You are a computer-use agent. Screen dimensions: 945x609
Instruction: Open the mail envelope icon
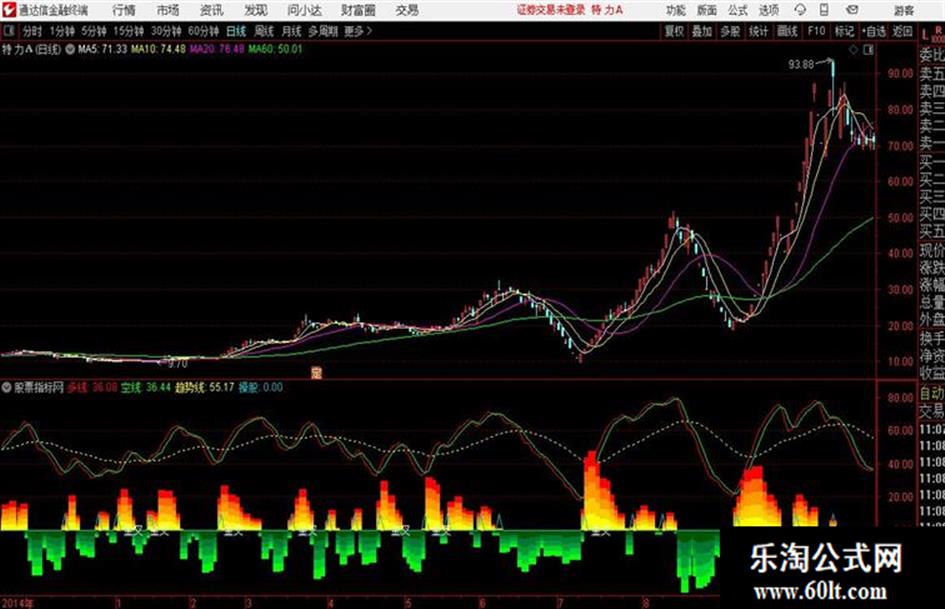click(x=852, y=10)
